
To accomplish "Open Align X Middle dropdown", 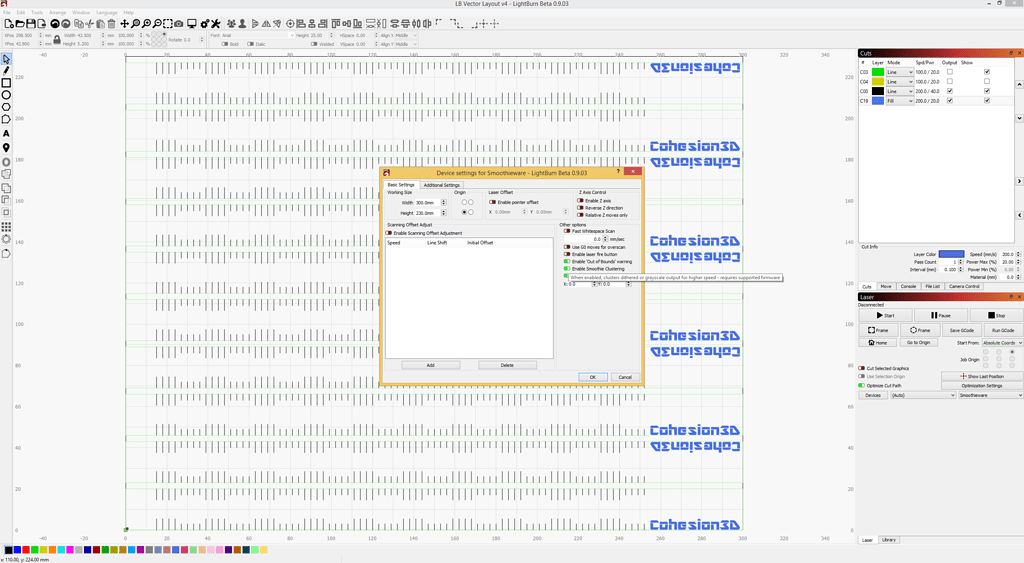I will (406, 35).
